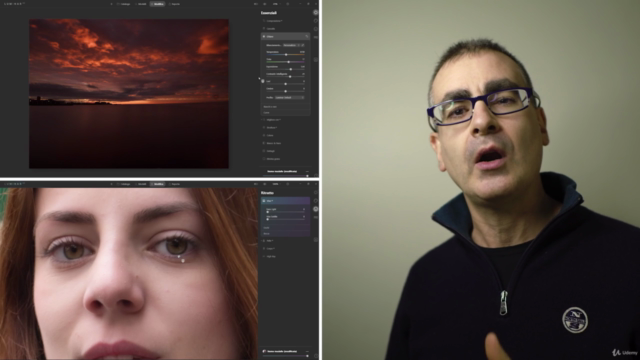Viewport: 640px width, 360px height.
Task: Click three-dots menu beside lower Nome modello
Action: (x=307, y=351)
